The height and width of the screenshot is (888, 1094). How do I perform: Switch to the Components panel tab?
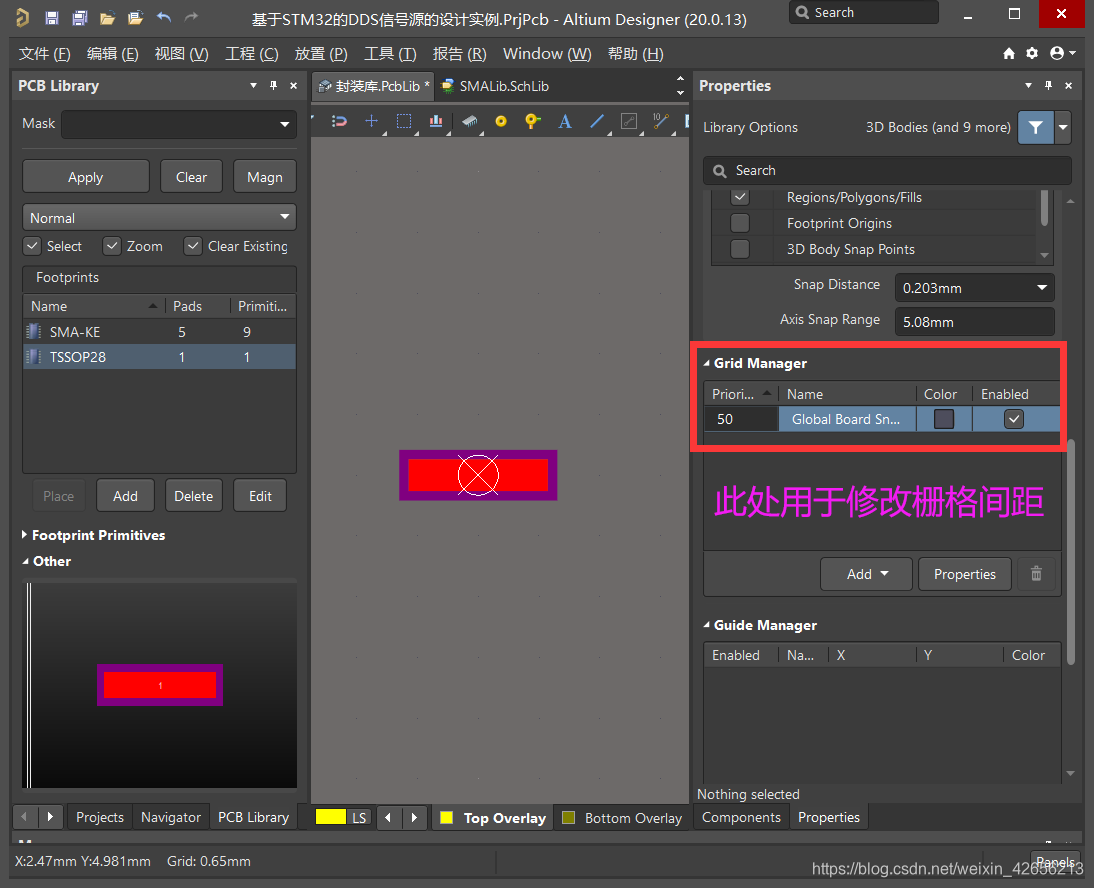pyautogui.click(x=741, y=817)
